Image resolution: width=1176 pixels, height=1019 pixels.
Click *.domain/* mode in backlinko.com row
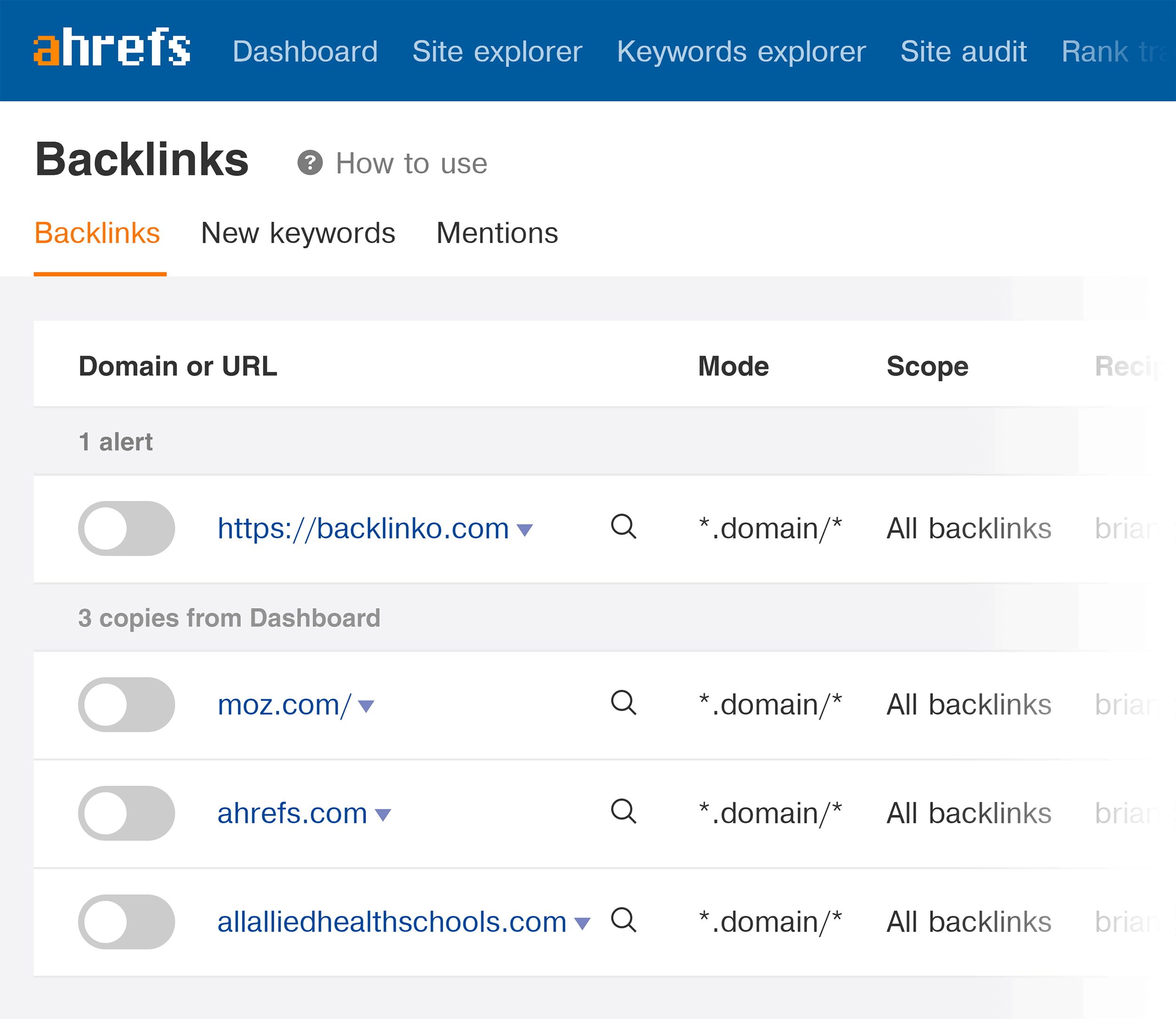(x=771, y=529)
